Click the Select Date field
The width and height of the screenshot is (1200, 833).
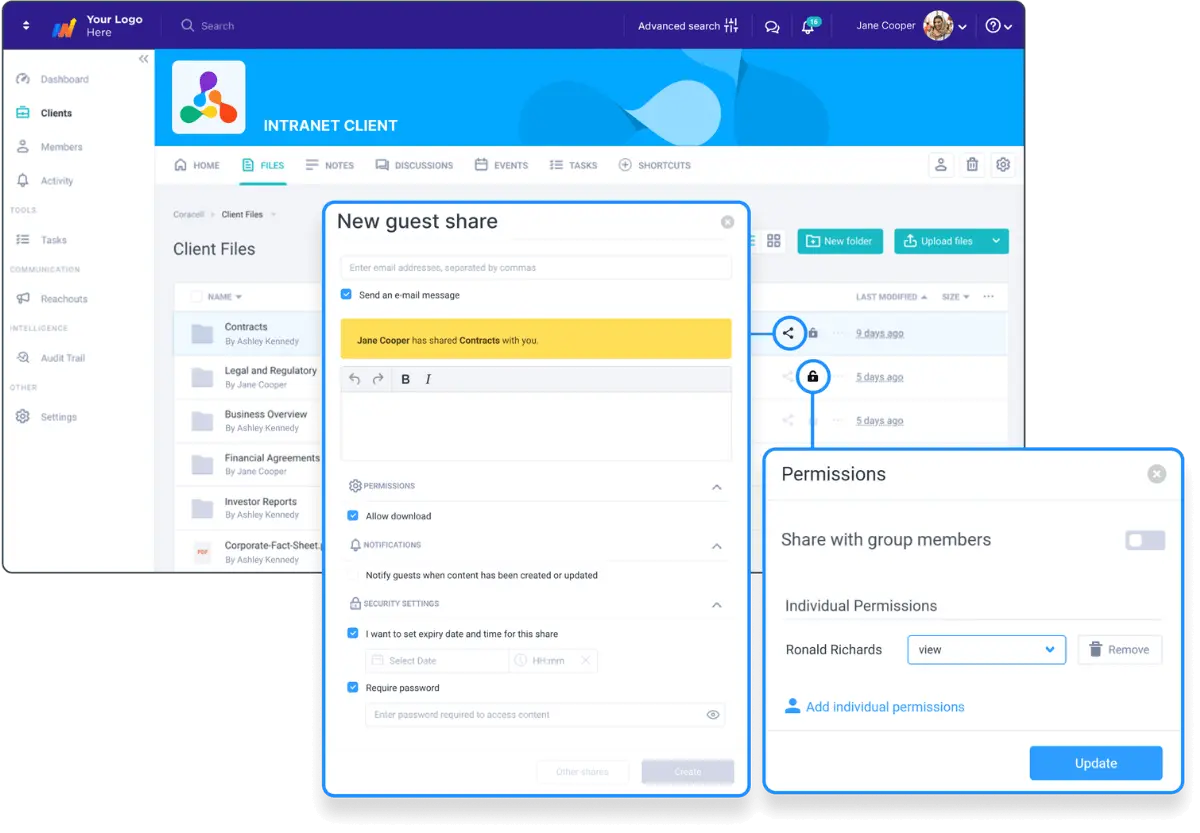437,660
